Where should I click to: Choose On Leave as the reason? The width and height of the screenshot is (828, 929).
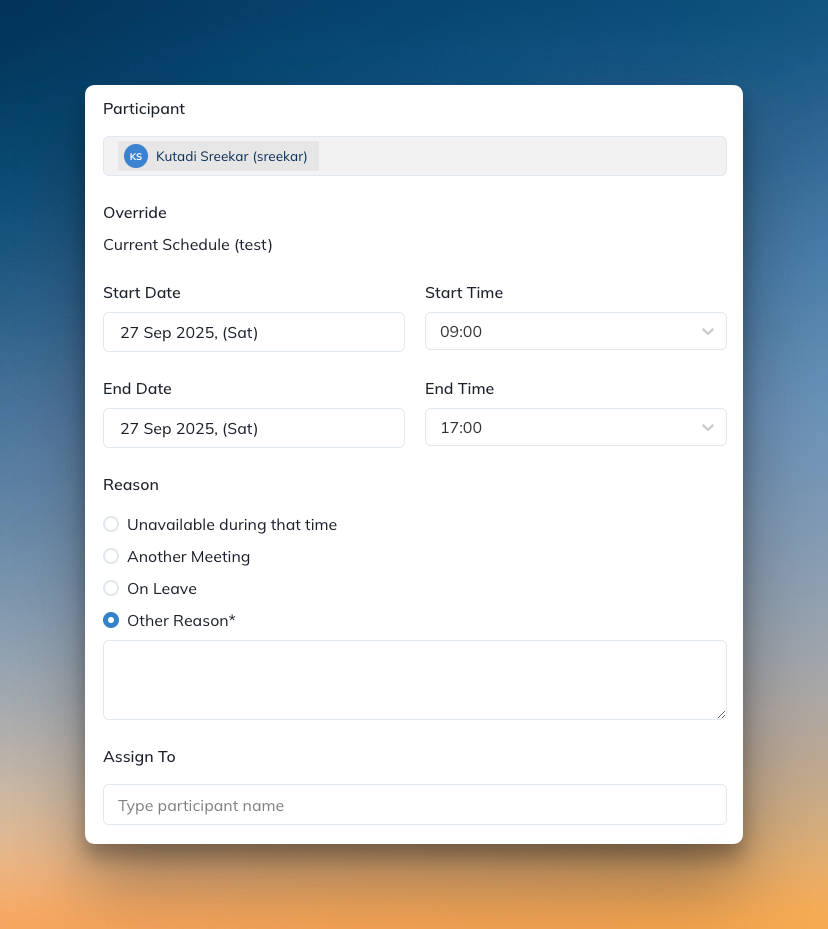(x=111, y=588)
